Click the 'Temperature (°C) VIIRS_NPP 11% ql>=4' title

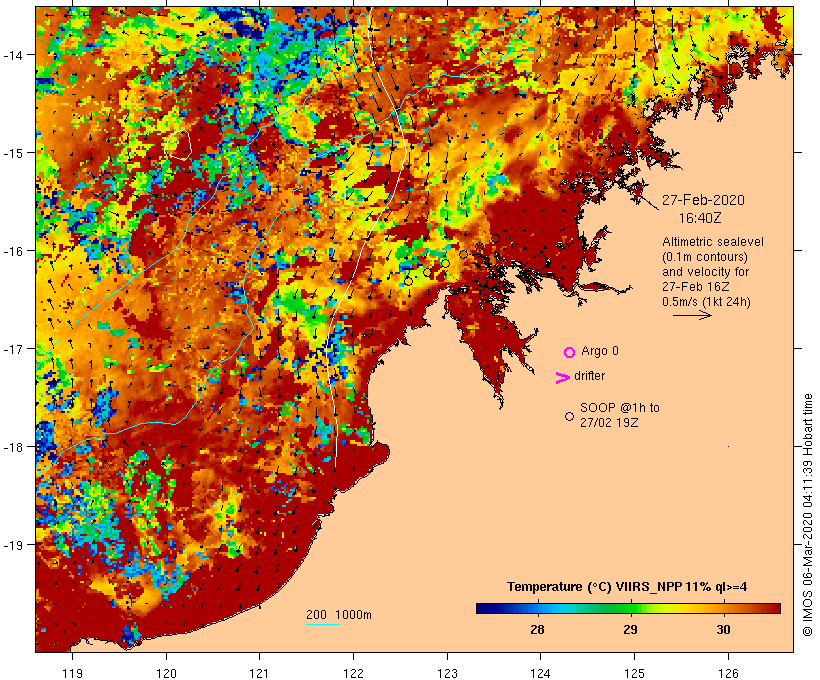coord(627,587)
